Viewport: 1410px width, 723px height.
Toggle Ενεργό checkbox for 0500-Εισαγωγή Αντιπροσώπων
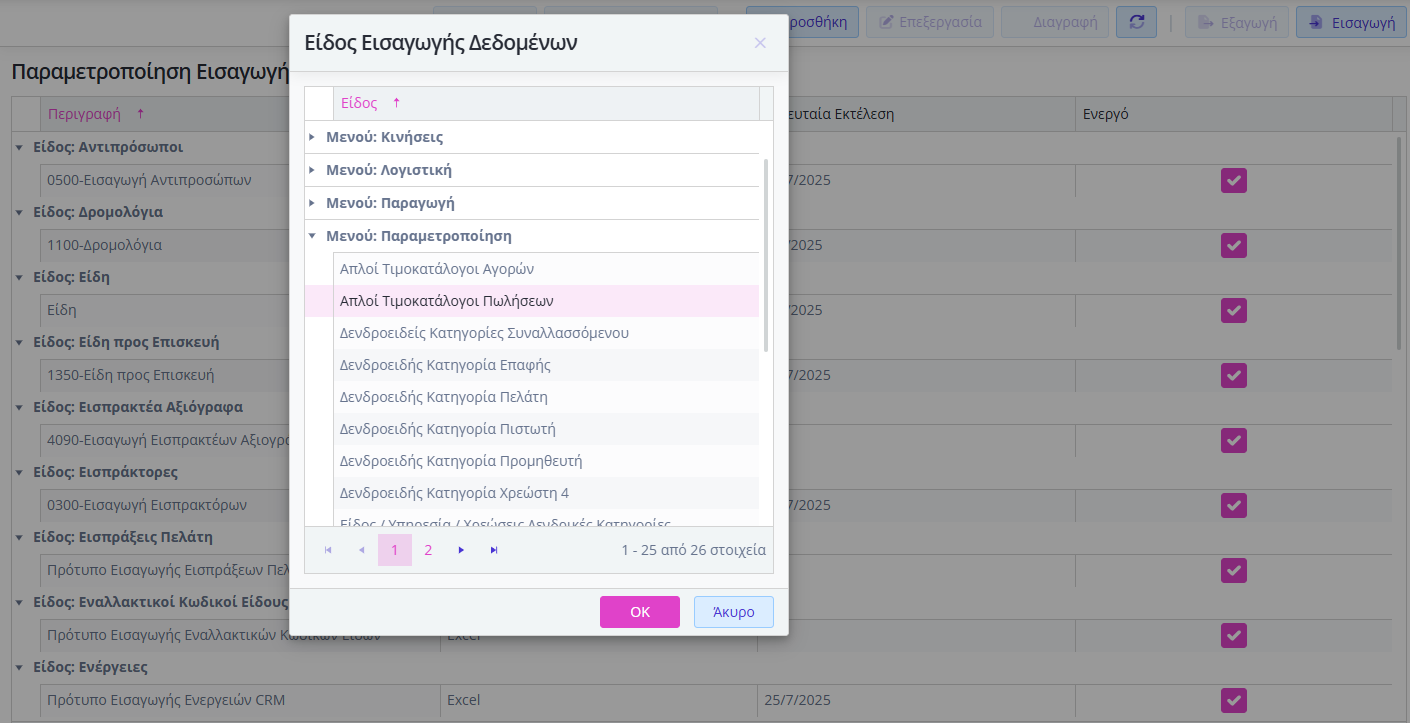[1233, 181]
